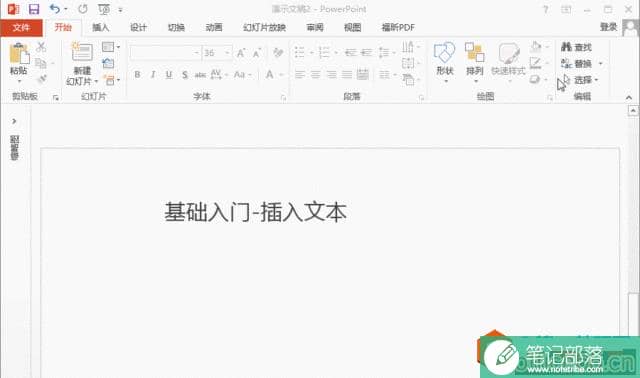Open the 排列 (Arrange) menu
Viewport: 640px width, 378px height.
(x=475, y=62)
